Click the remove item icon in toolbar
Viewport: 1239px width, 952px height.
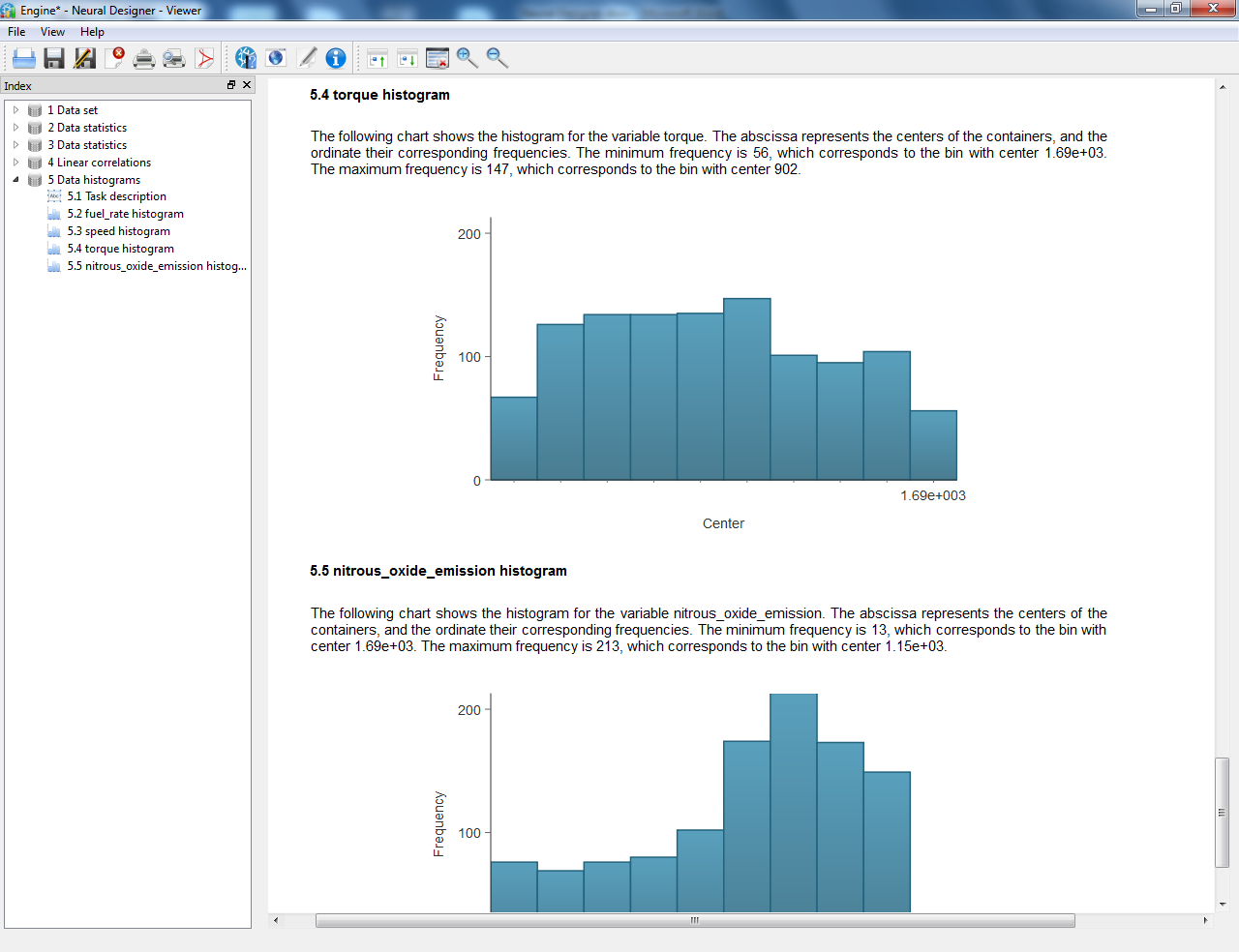click(x=438, y=58)
